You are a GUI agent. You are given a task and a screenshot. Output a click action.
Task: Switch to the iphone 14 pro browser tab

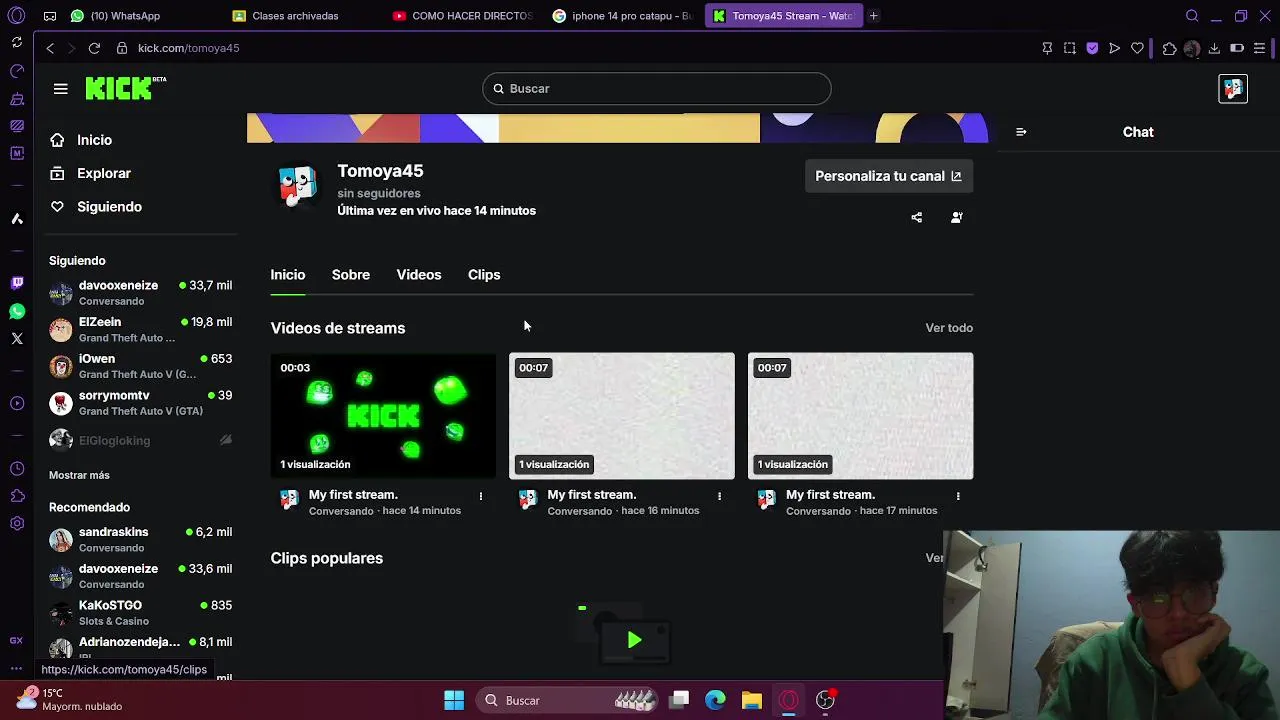pyautogui.click(x=625, y=16)
